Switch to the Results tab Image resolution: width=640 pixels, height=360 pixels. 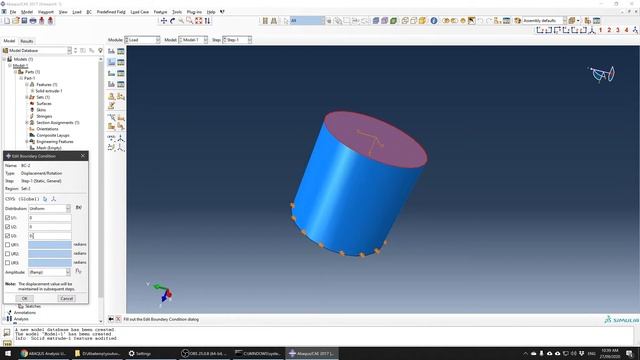tap(27, 41)
